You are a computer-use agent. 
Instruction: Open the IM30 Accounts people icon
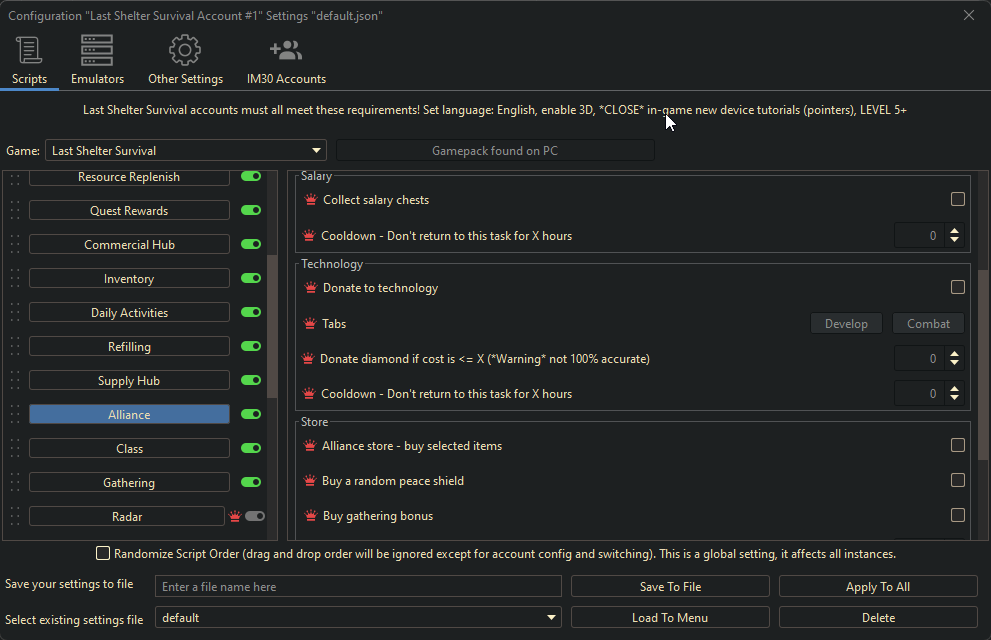(286, 50)
